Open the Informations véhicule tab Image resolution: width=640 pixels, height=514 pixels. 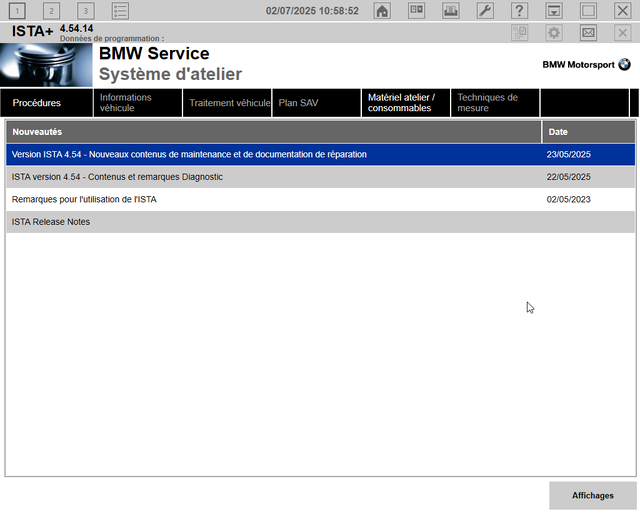tap(138, 103)
